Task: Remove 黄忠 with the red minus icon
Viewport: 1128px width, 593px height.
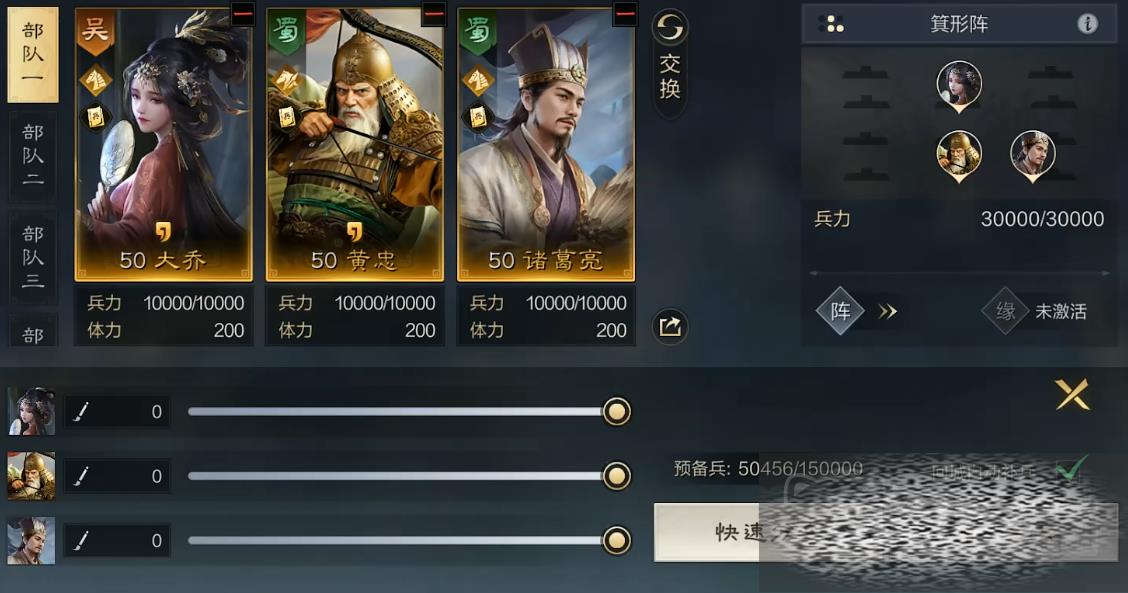Action: click(435, 14)
